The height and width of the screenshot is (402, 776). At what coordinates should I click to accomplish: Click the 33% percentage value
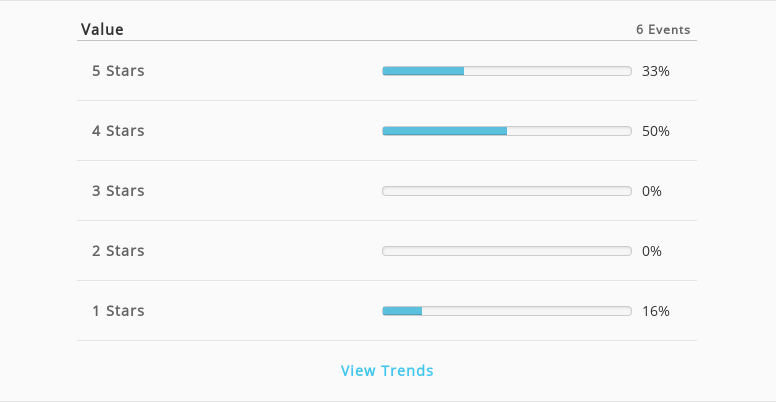(656, 71)
